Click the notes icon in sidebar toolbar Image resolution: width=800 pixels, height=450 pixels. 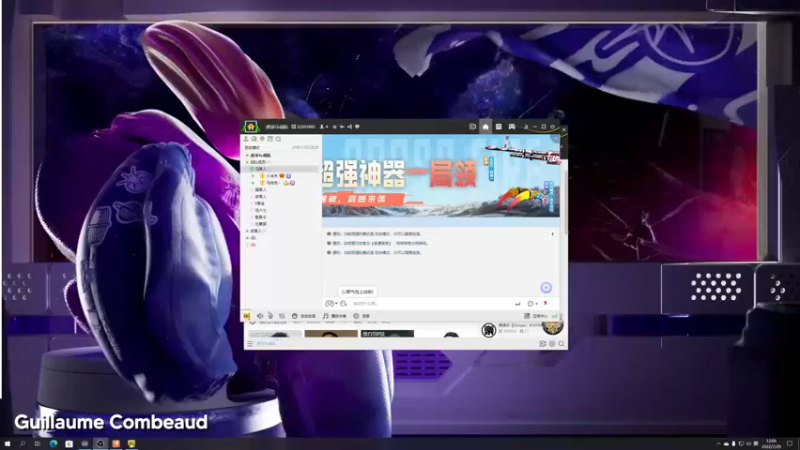pyautogui.click(x=270, y=139)
